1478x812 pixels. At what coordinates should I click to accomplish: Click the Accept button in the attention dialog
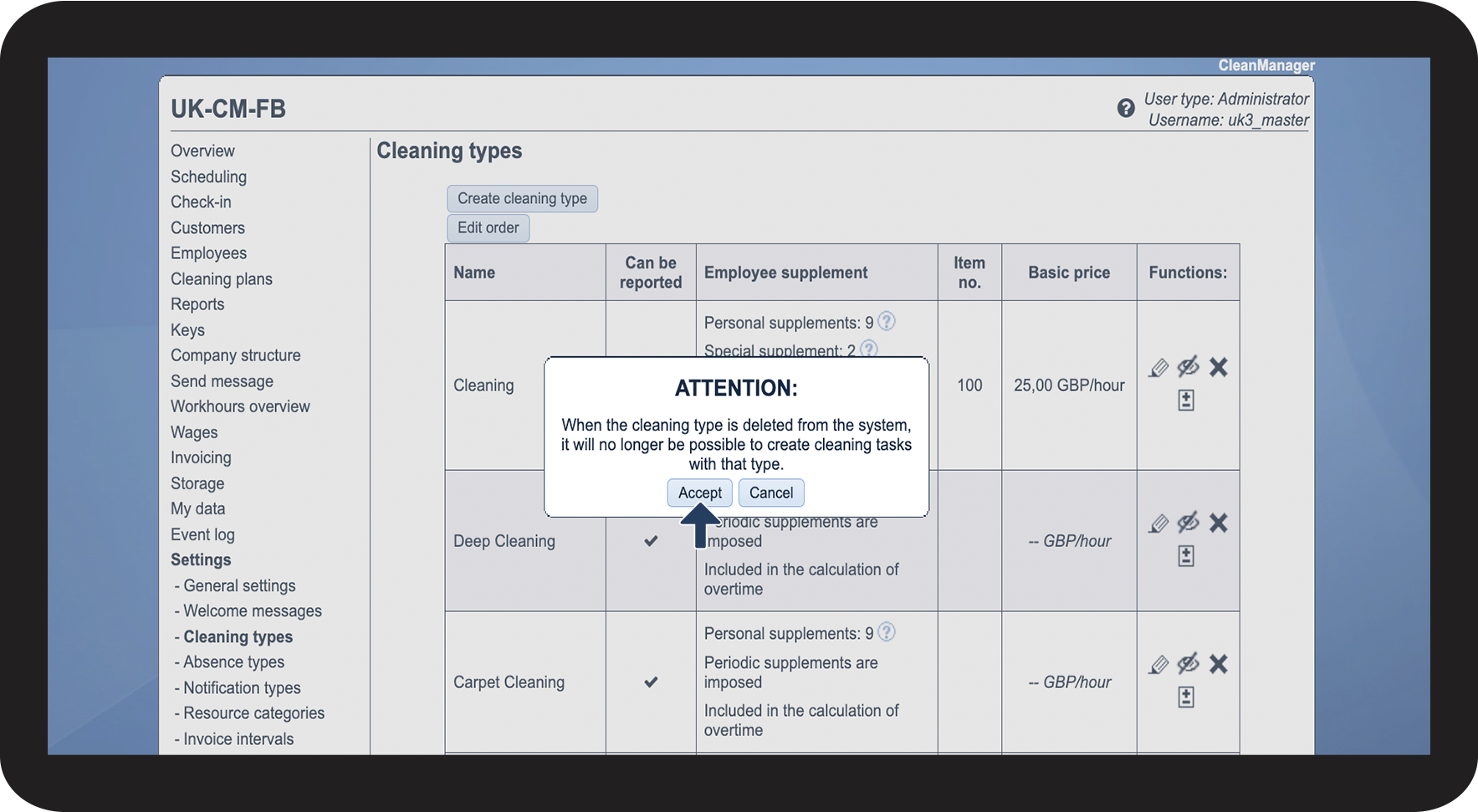coord(699,493)
